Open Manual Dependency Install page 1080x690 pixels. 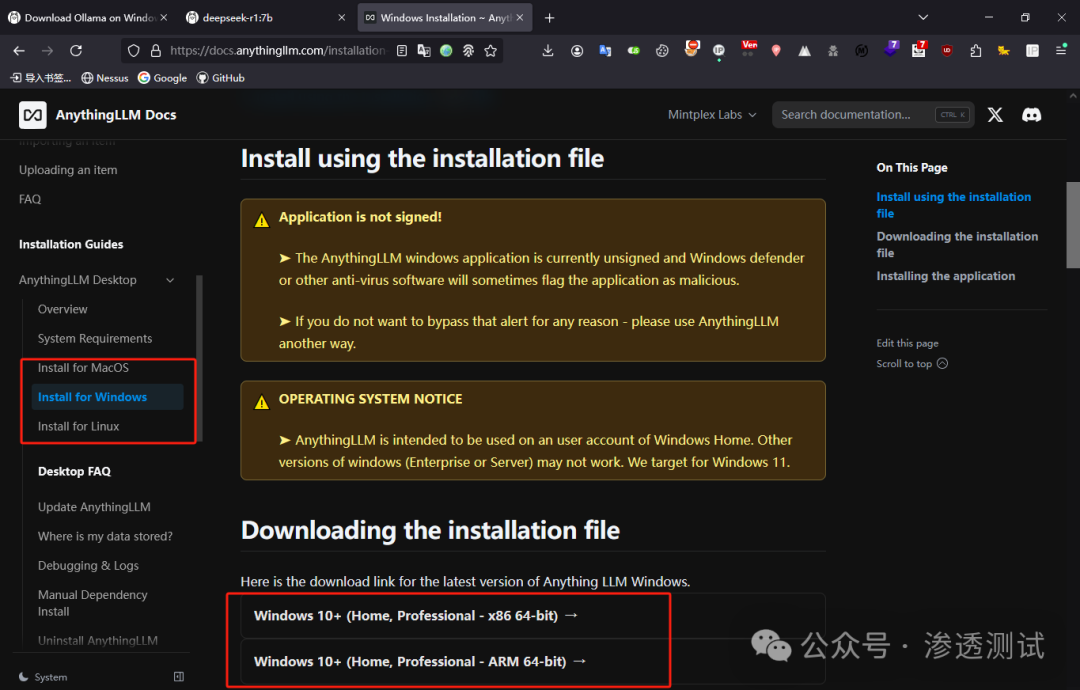[x=92, y=603]
